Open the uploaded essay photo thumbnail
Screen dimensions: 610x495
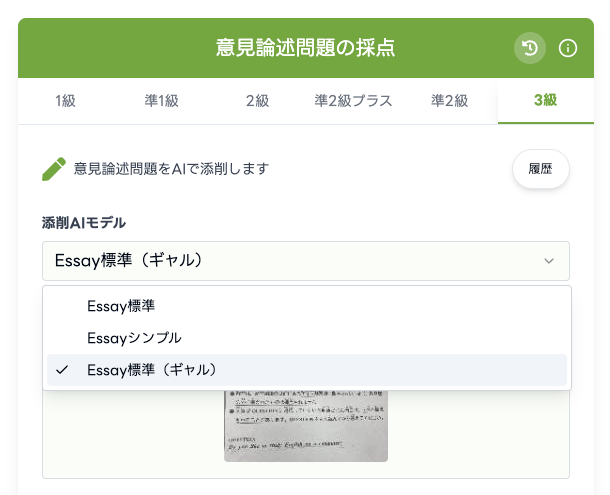pos(305,425)
